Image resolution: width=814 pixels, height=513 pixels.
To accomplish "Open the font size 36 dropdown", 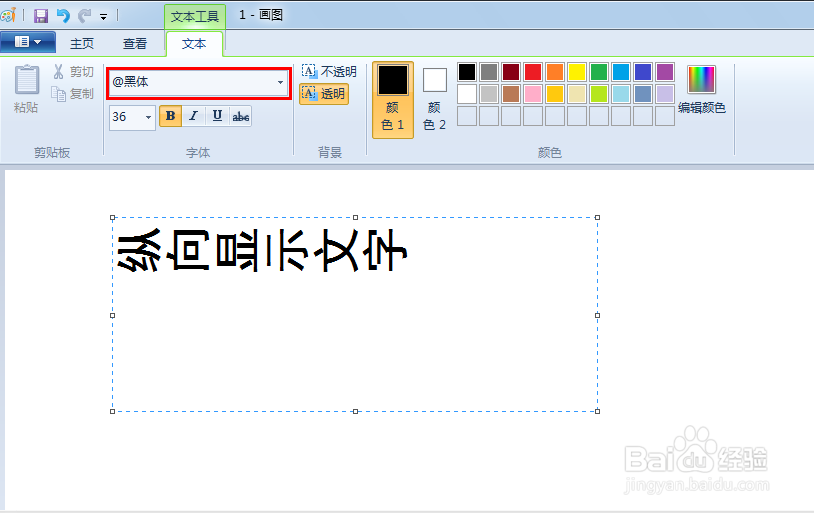I will point(148,117).
